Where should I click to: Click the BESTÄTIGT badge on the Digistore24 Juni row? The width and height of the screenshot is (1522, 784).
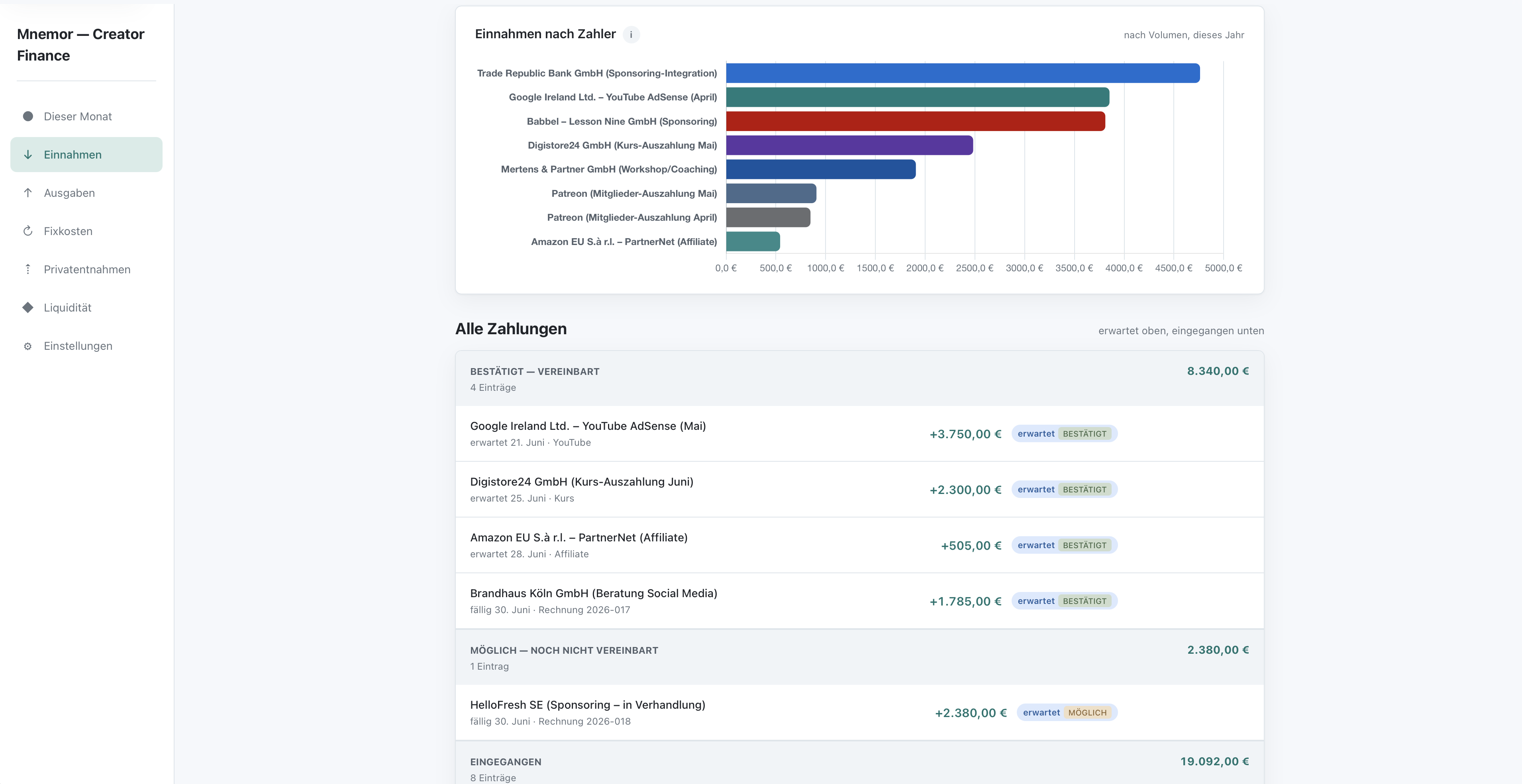click(1085, 489)
